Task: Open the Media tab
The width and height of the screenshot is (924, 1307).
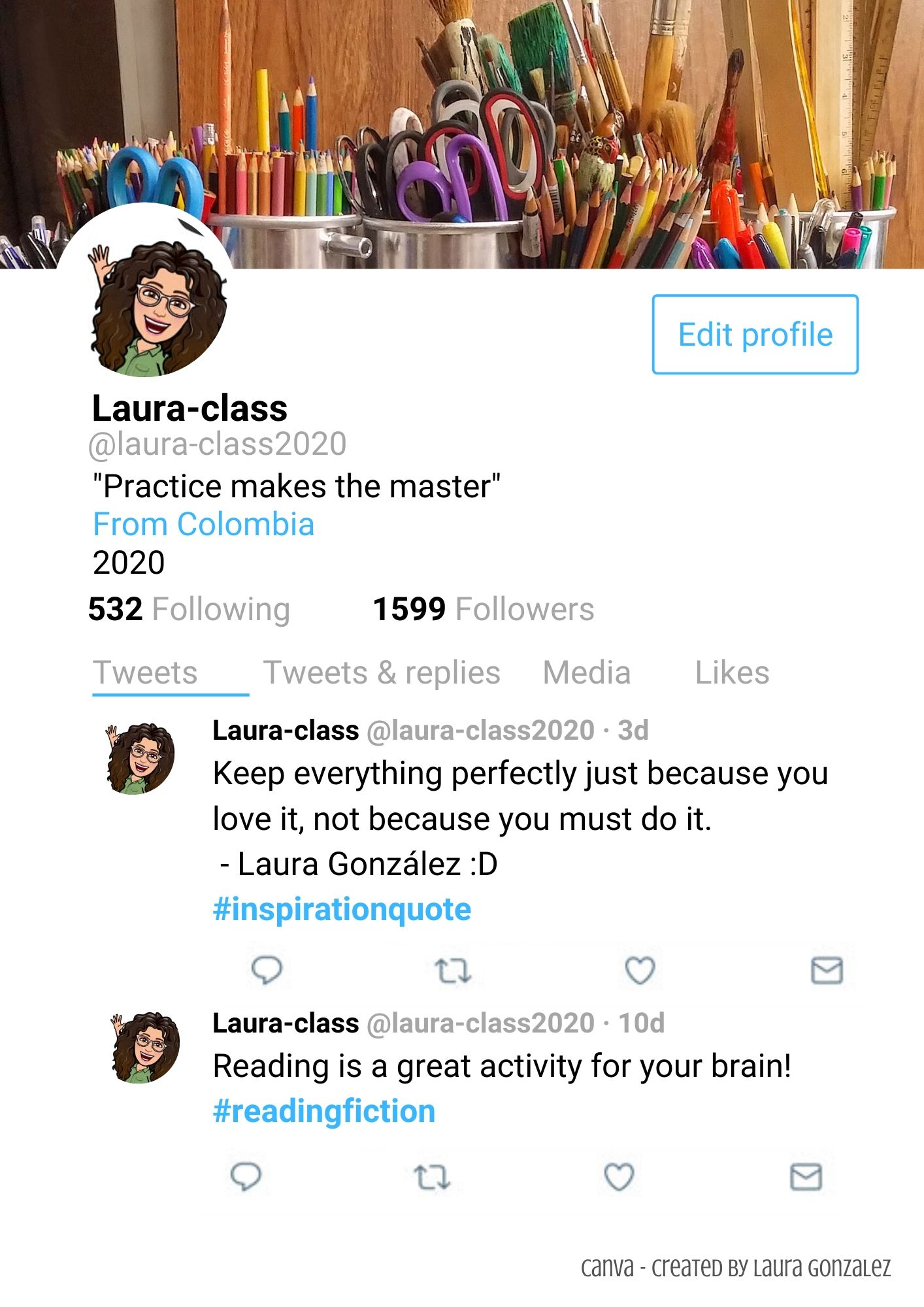Action: tap(587, 672)
